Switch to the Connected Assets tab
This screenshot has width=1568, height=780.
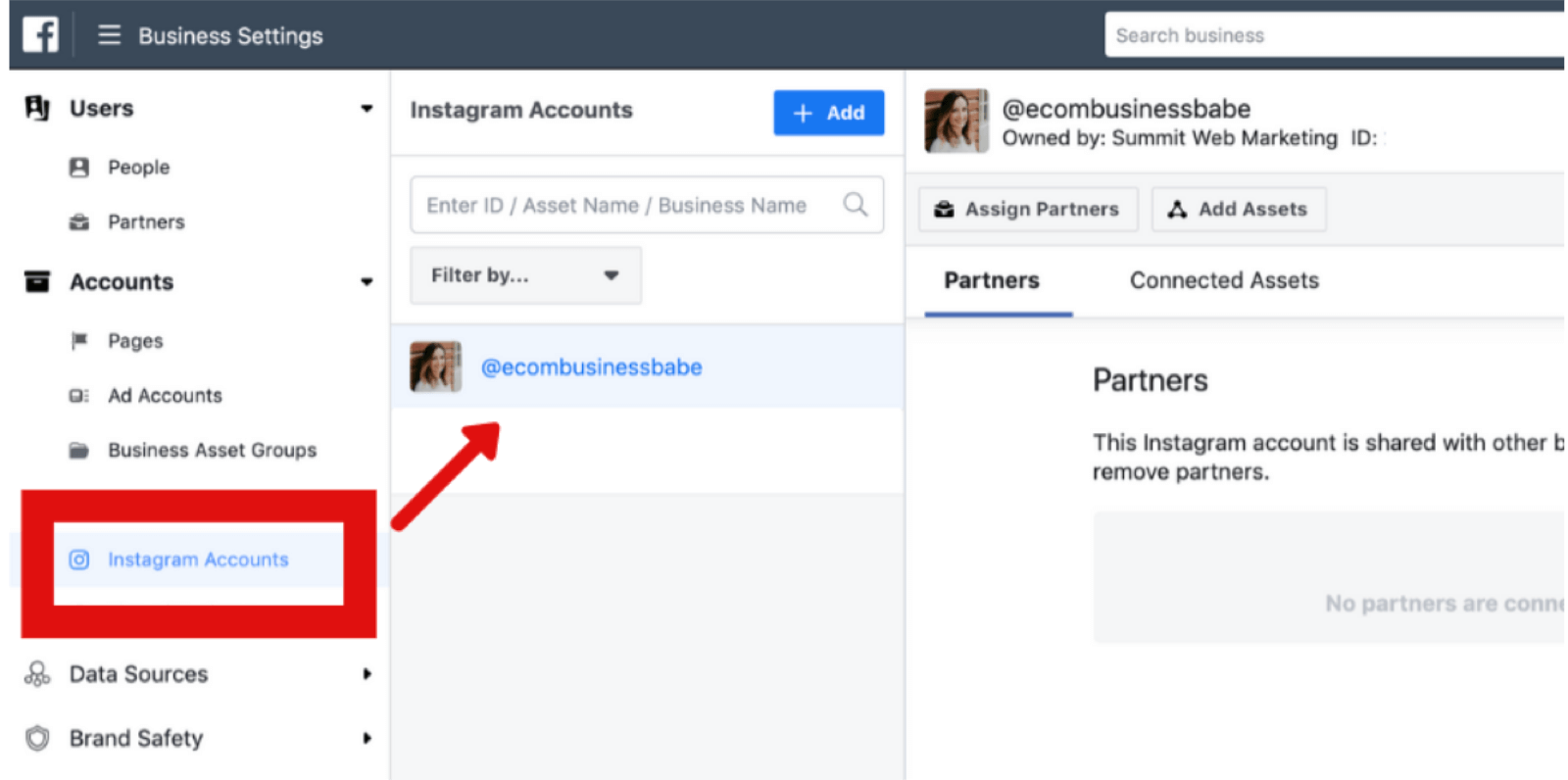tap(1224, 280)
